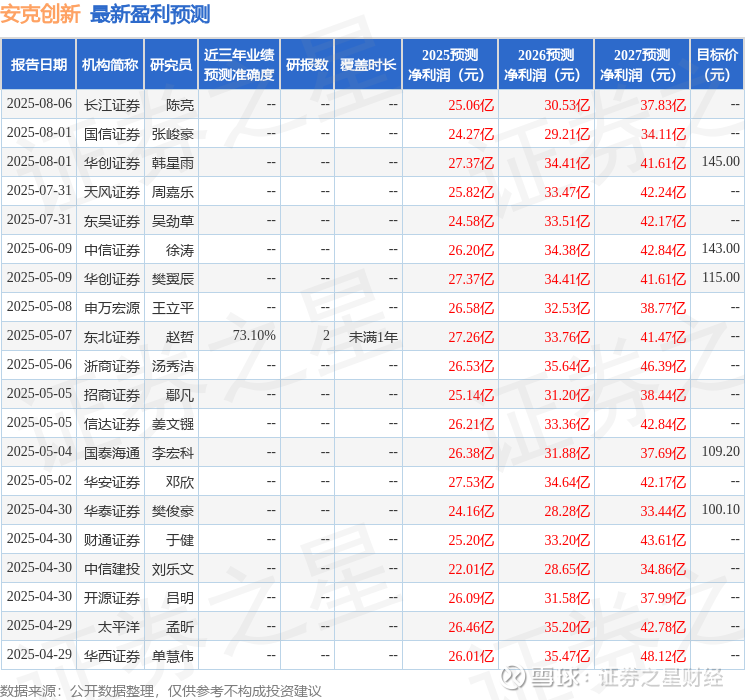The width and height of the screenshot is (745, 700).
Task: Select the 华西证券 institution cell
Action: (x=112, y=656)
